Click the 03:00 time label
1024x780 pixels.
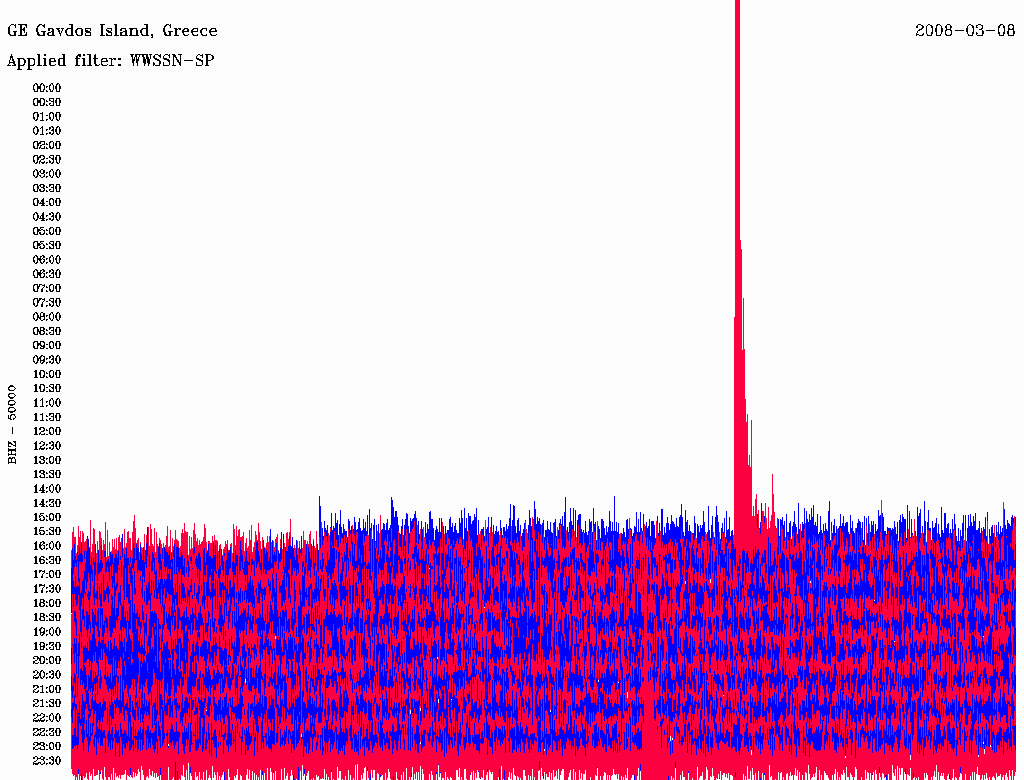point(47,174)
